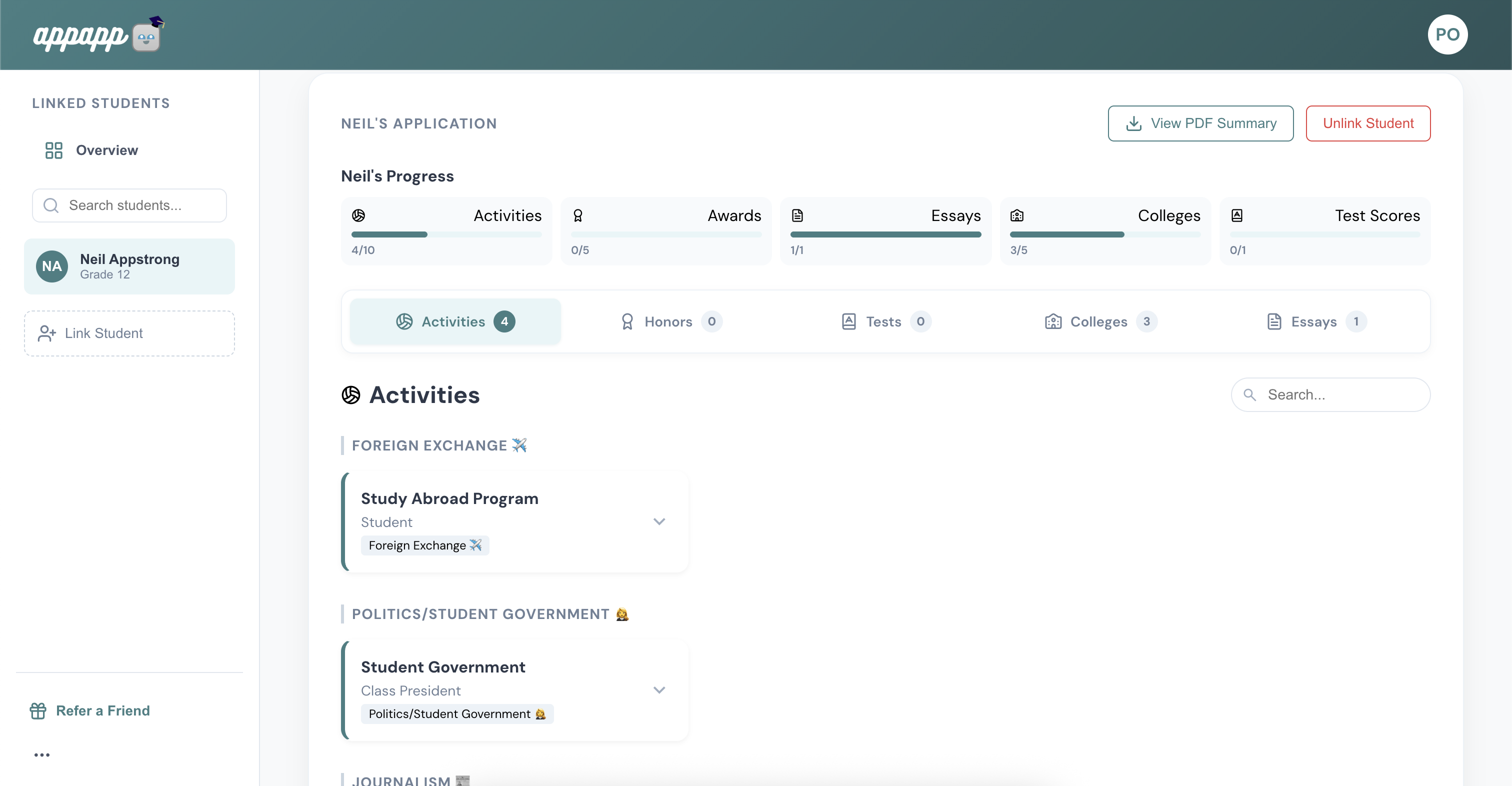Switch to the Honors tab

pyautogui.click(x=671, y=321)
